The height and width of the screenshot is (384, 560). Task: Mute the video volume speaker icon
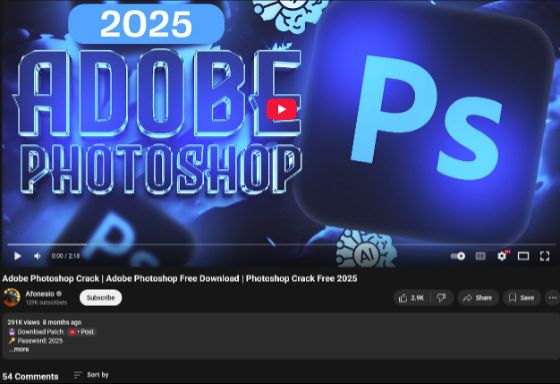37,256
